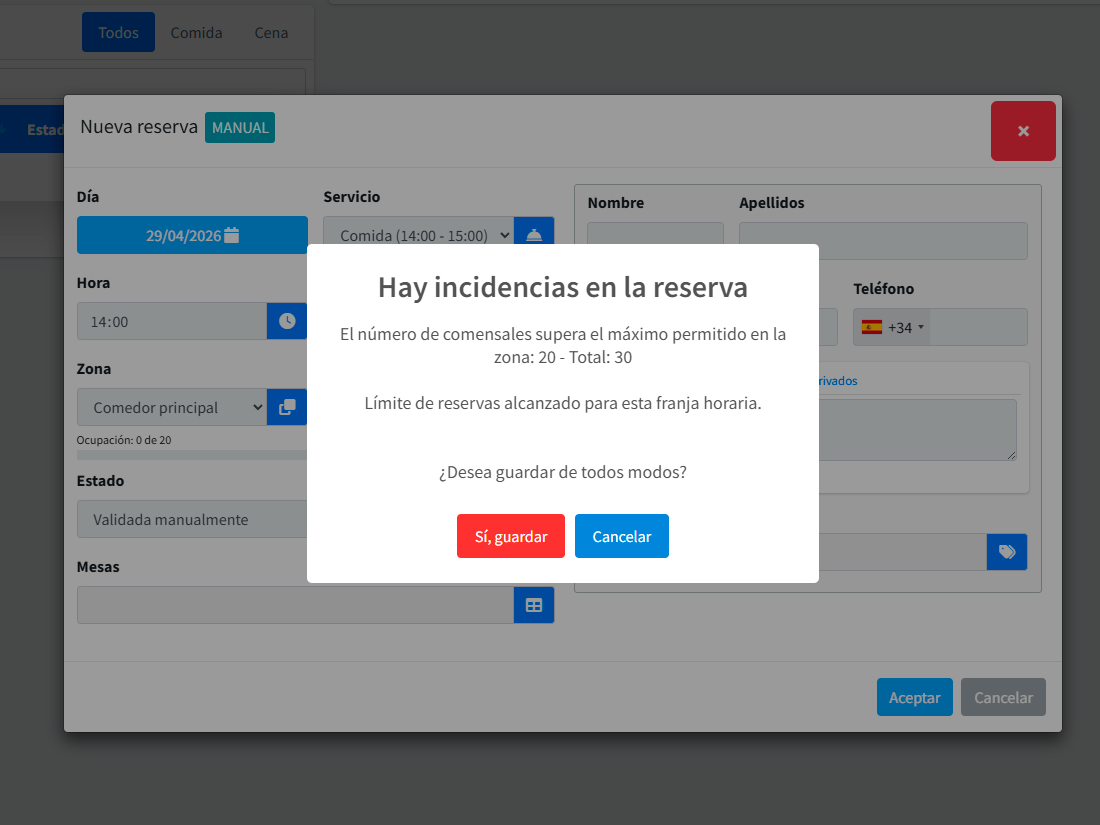The width and height of the screenshot is (1100, 825).
Task: Open the Estado dropdown Validada manualmente
Action: [192, 519]
